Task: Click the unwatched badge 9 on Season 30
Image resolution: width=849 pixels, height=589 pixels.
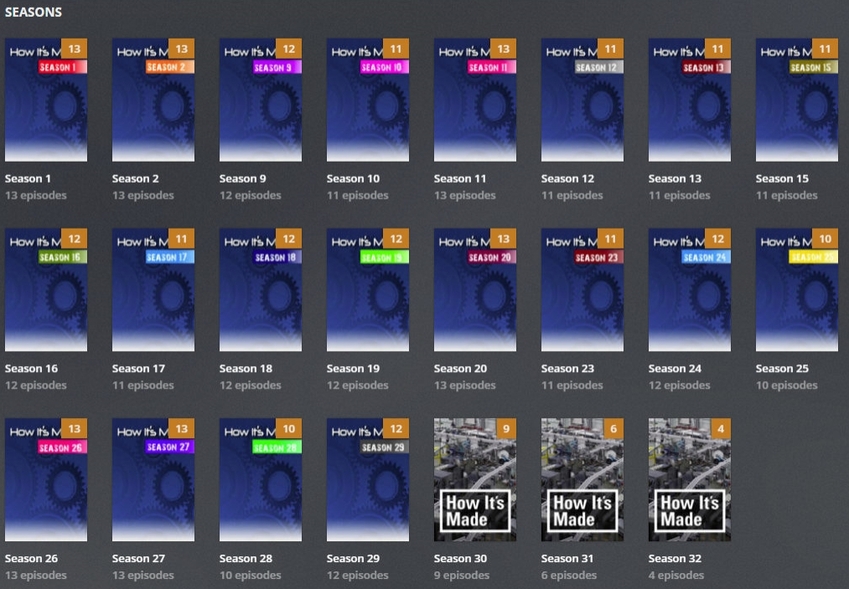Action: click(506, 429)
